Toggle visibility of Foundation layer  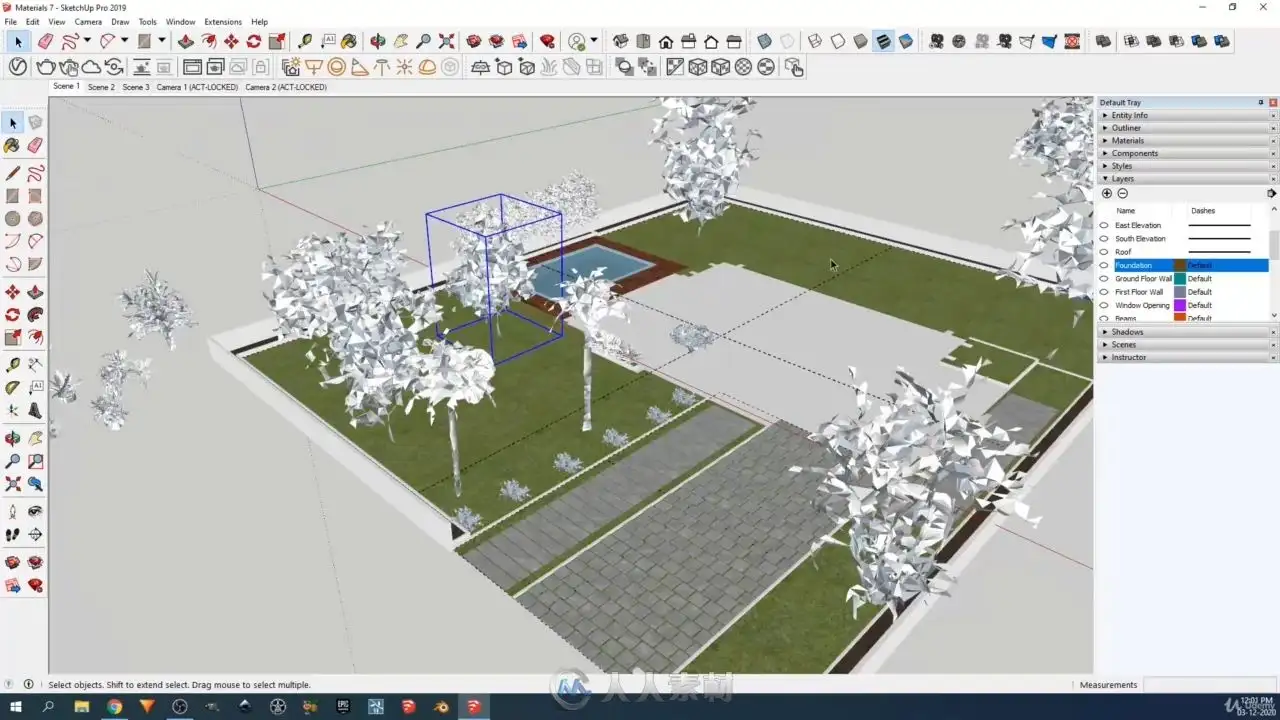pos(1104,266)
